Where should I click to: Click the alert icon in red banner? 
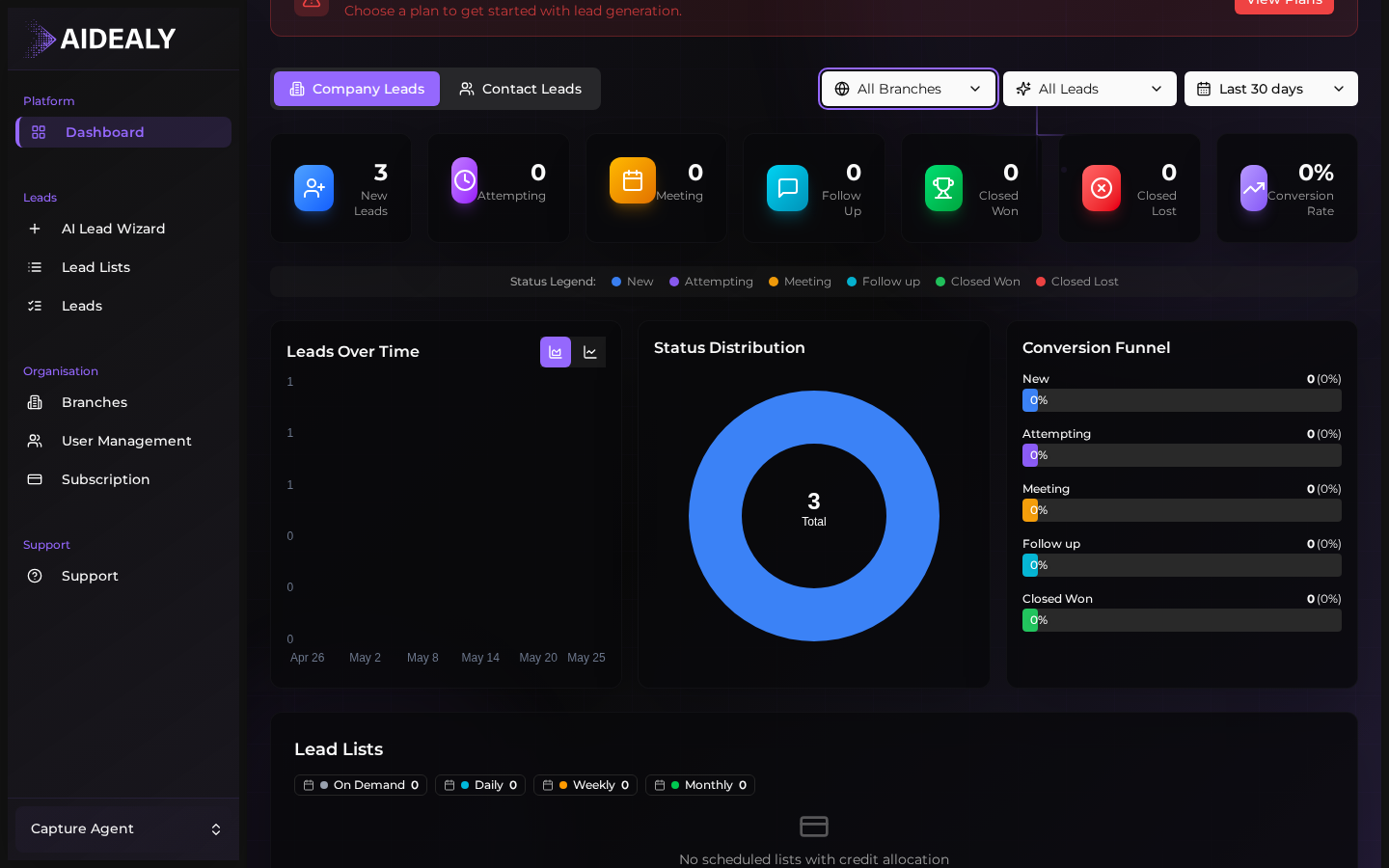(x=312, y=4)
